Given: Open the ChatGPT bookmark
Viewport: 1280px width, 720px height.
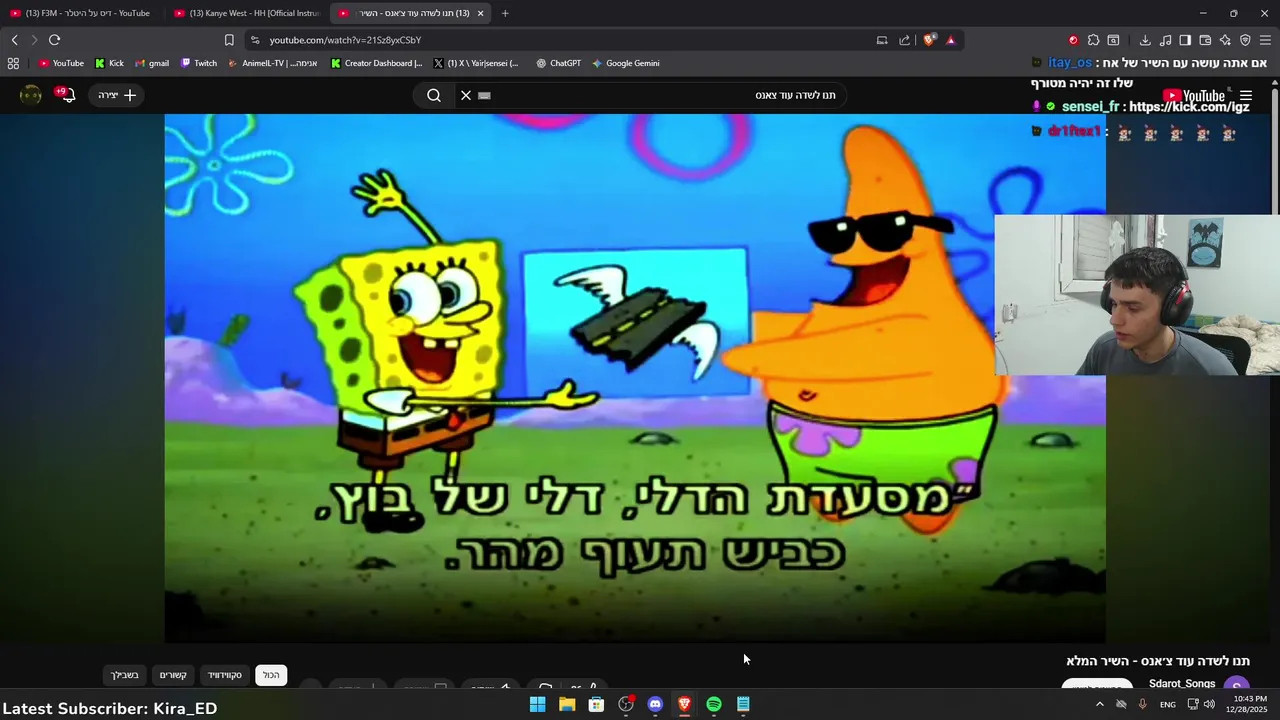Looking at the screenshot, I should point(558,63).
